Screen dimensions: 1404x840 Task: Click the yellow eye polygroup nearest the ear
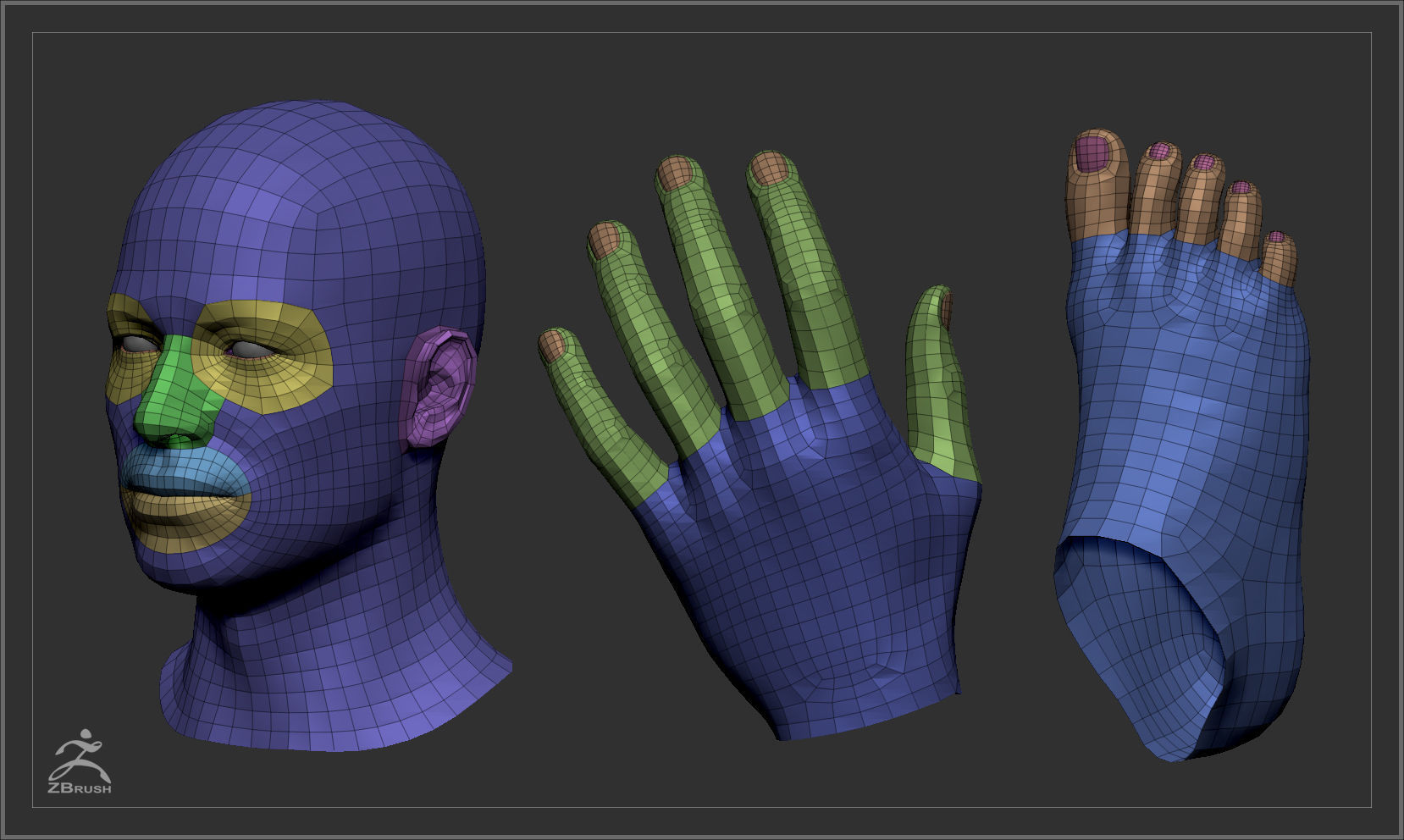pyautogui.click(x=263, y=356)
